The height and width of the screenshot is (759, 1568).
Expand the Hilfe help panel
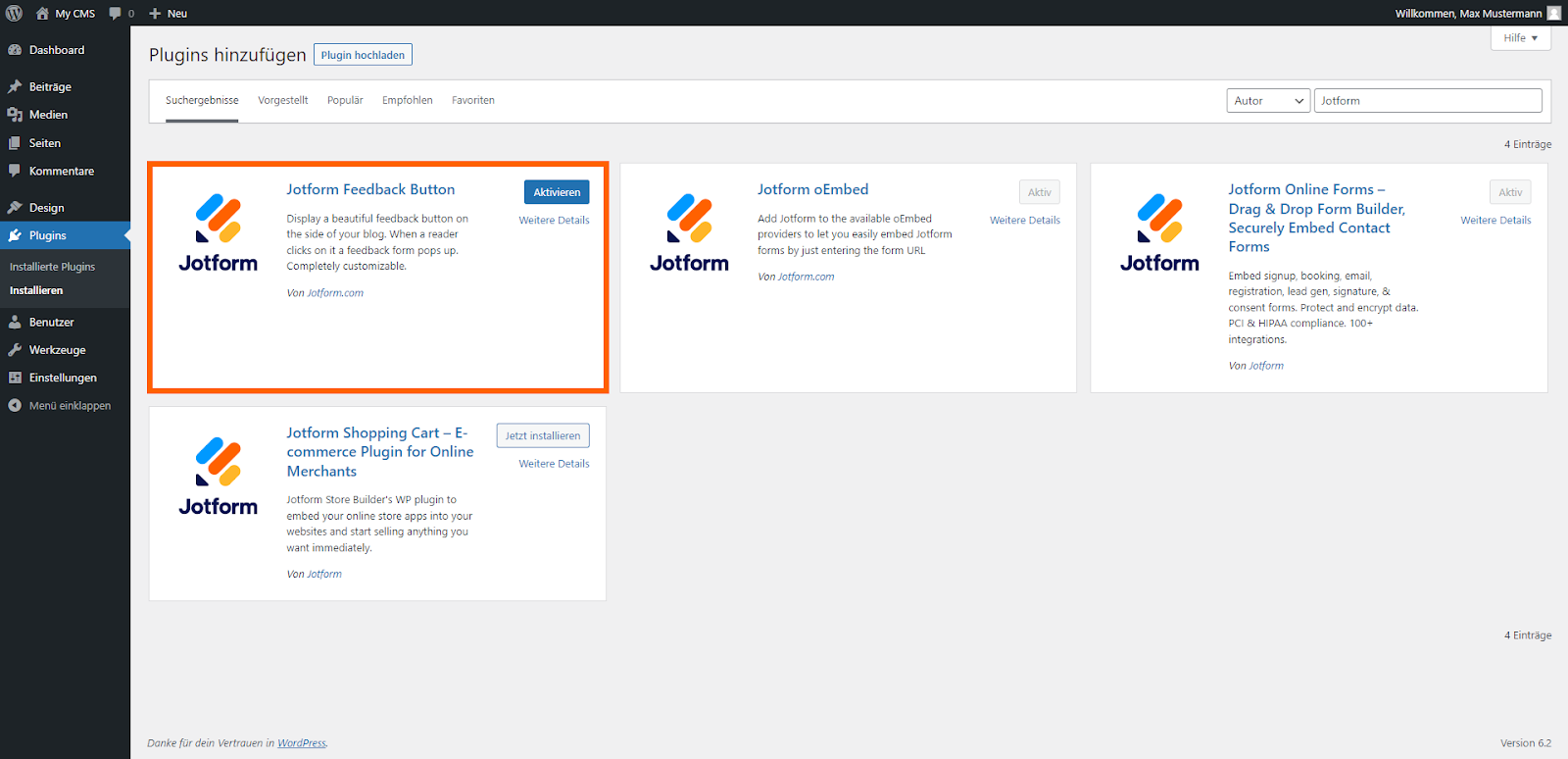(1521, 38)
